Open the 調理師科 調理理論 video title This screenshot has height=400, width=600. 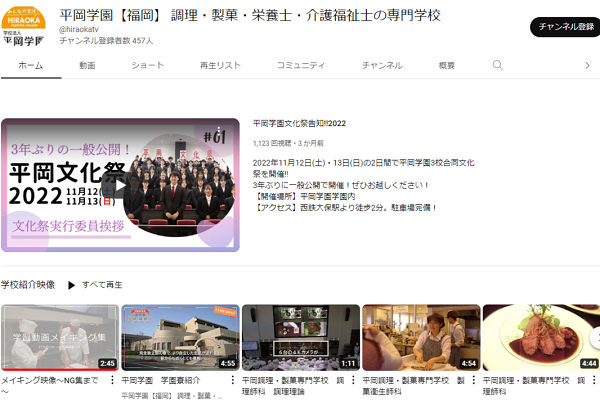(293, 385)
